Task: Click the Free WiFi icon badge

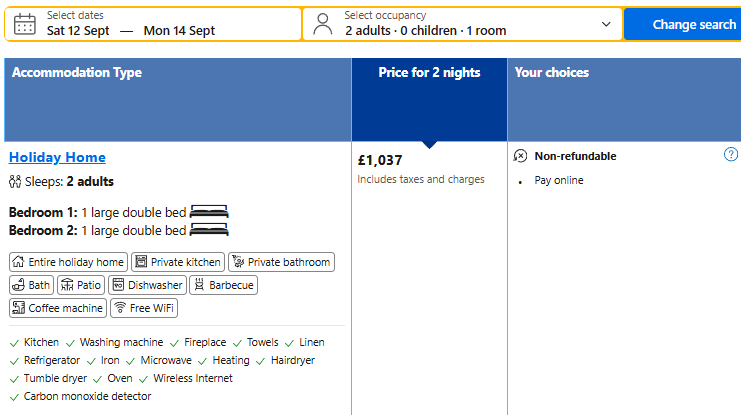Action: pyautogui.click(x=144, y=308)
